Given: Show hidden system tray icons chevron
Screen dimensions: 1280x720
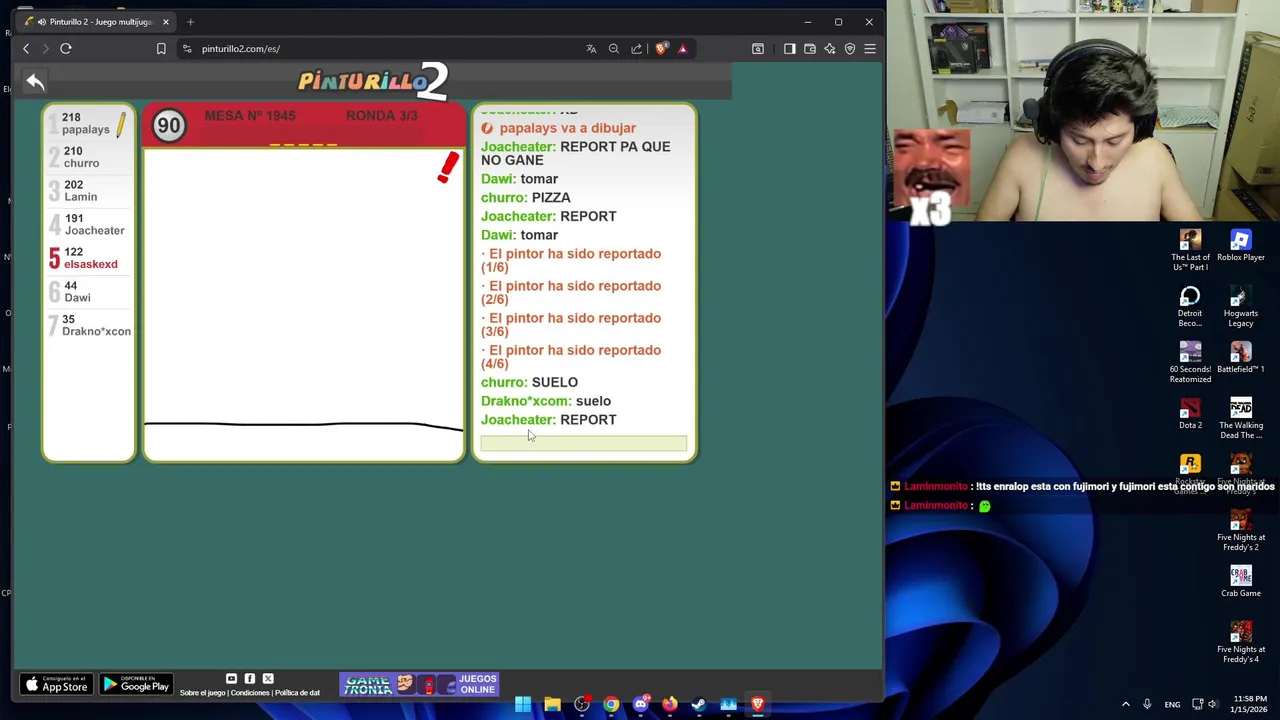Looking at the screenshot, I should coord(1125,704).
